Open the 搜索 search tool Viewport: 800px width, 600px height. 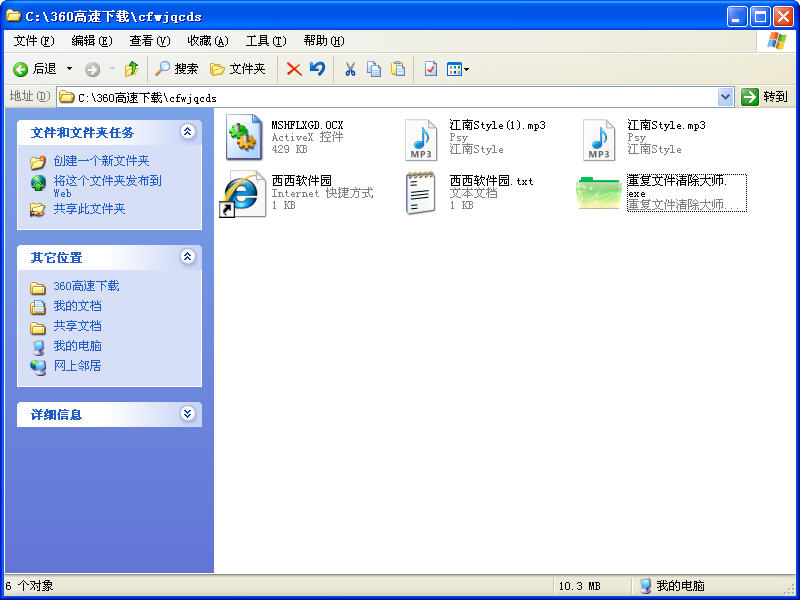(x=177, y=69)
